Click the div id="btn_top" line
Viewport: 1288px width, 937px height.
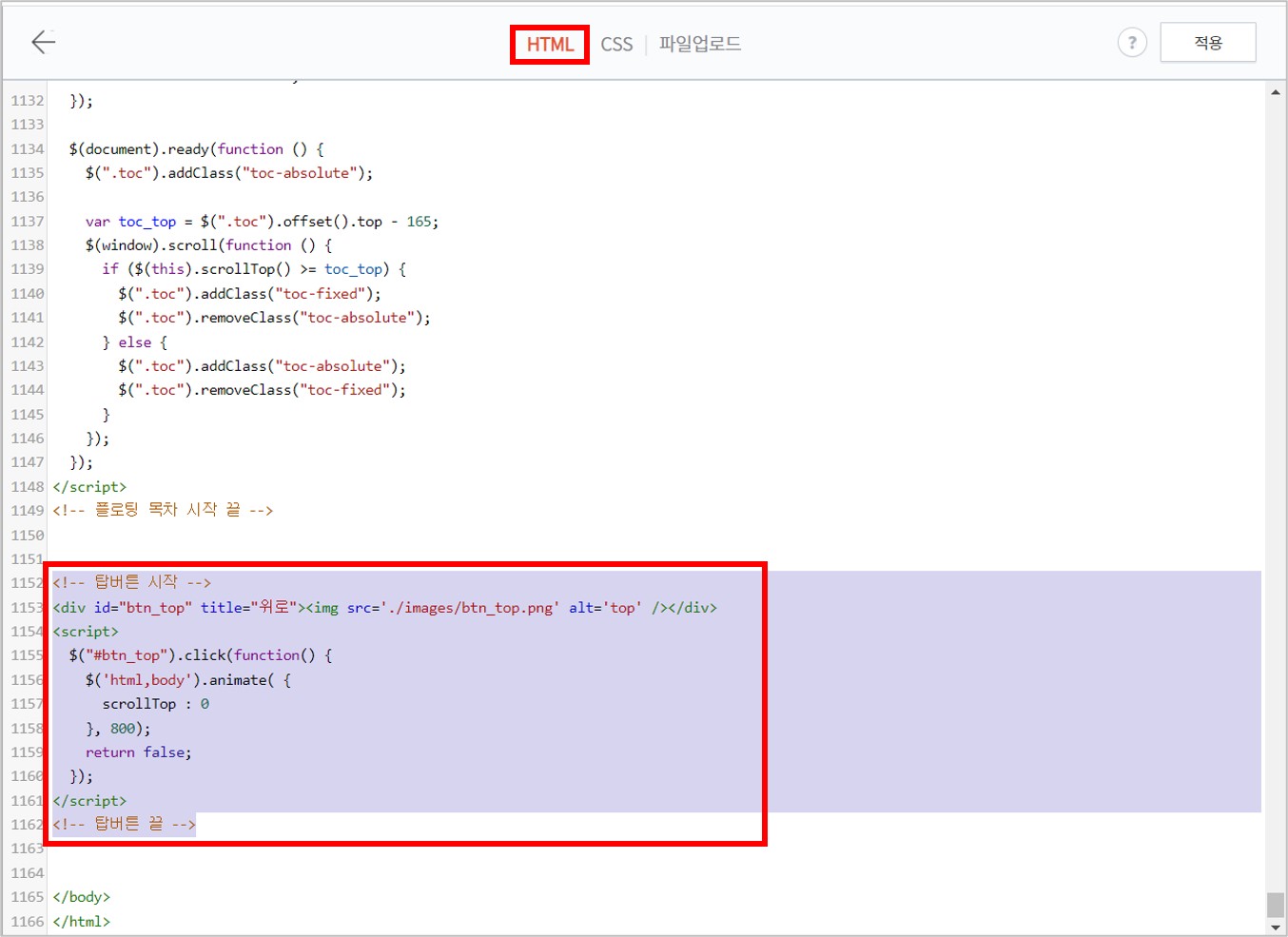[x=385, y=607]
